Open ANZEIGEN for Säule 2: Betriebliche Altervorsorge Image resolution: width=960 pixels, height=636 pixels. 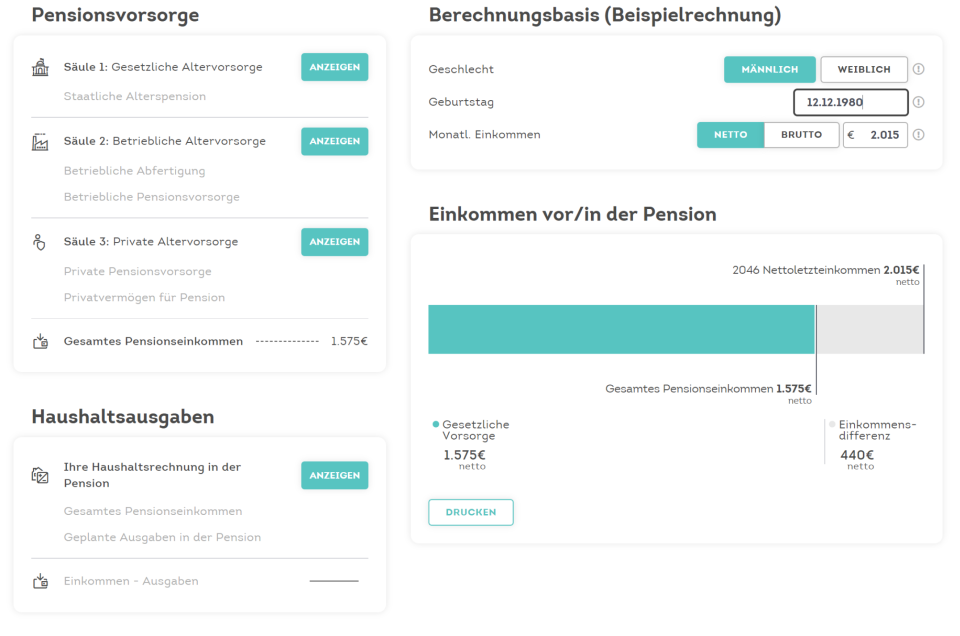(334, 141)
